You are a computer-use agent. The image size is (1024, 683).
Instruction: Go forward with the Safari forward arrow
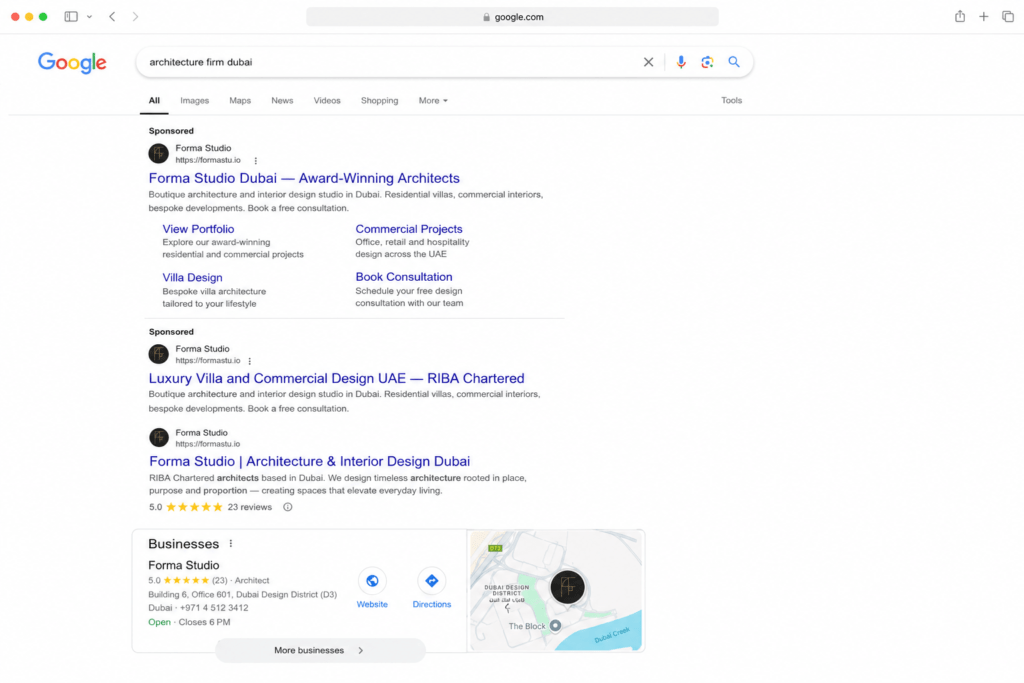(135, 16)
